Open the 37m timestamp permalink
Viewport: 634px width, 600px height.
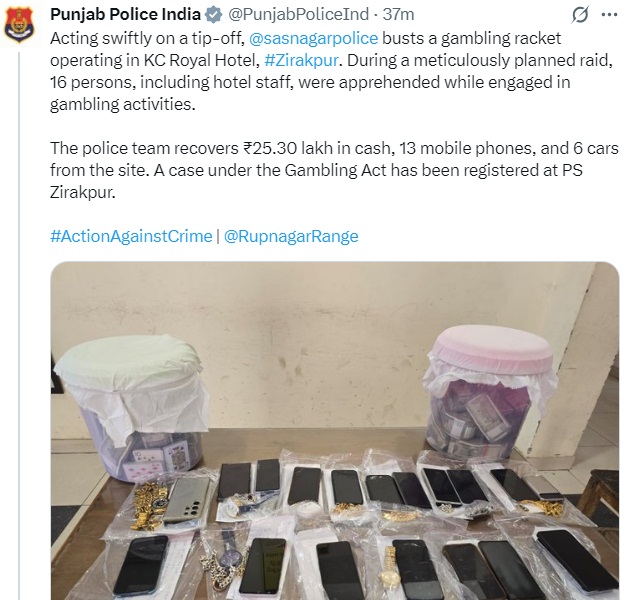(x=398, y=15)
